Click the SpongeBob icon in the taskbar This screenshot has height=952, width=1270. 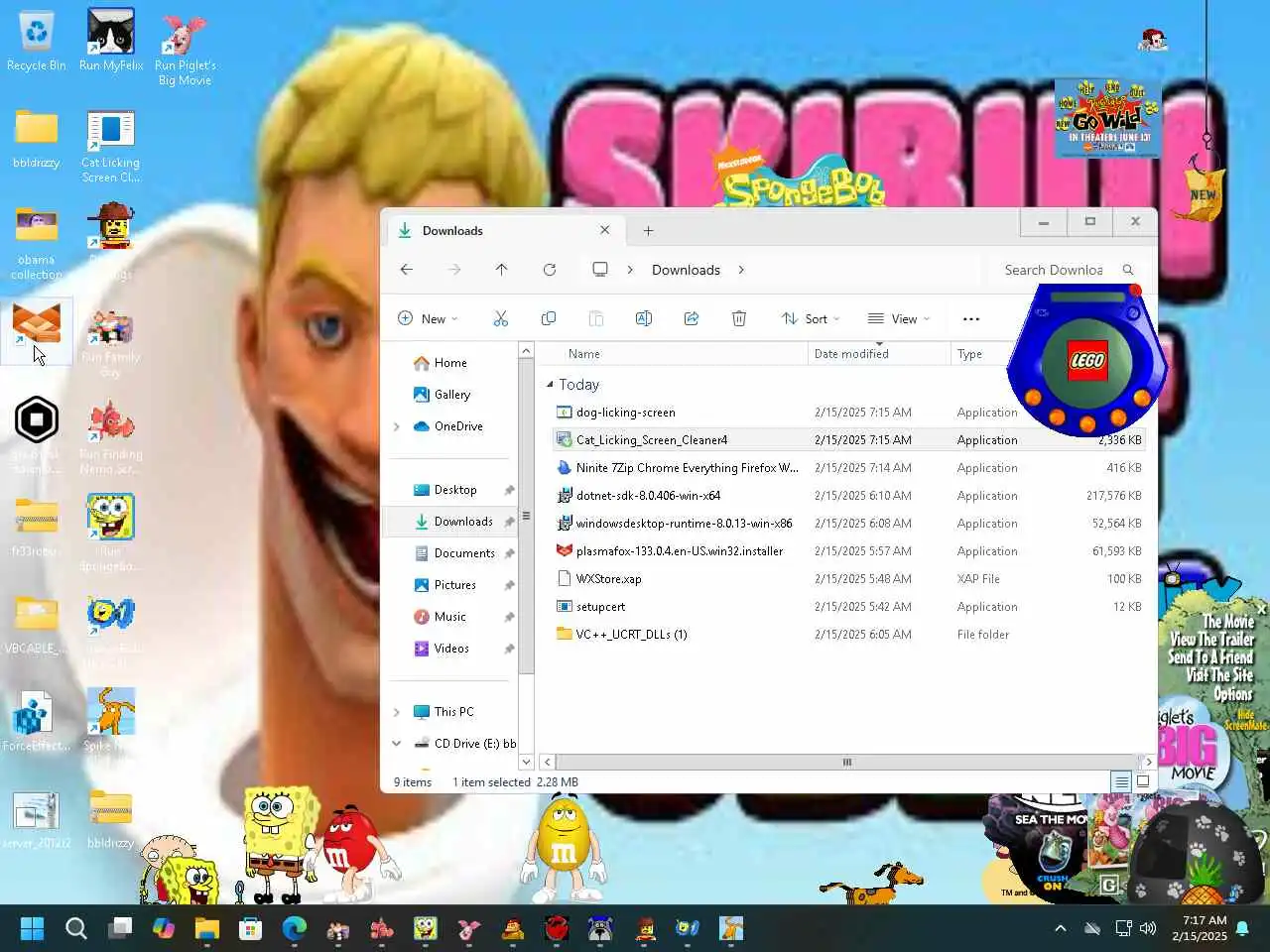click(425, 928)
